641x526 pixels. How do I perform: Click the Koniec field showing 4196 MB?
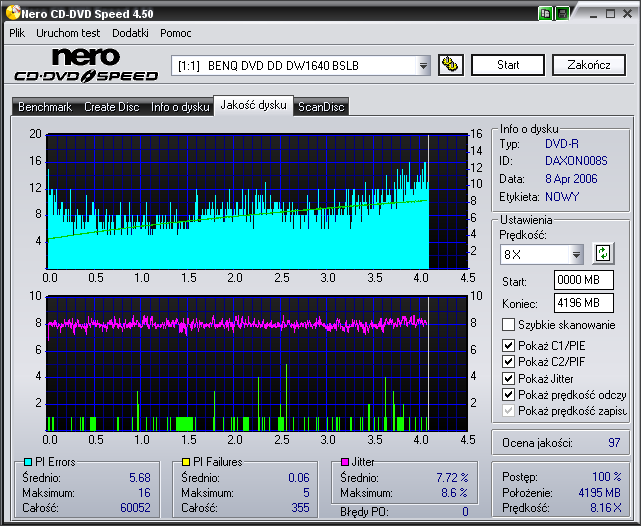[584, 303]
